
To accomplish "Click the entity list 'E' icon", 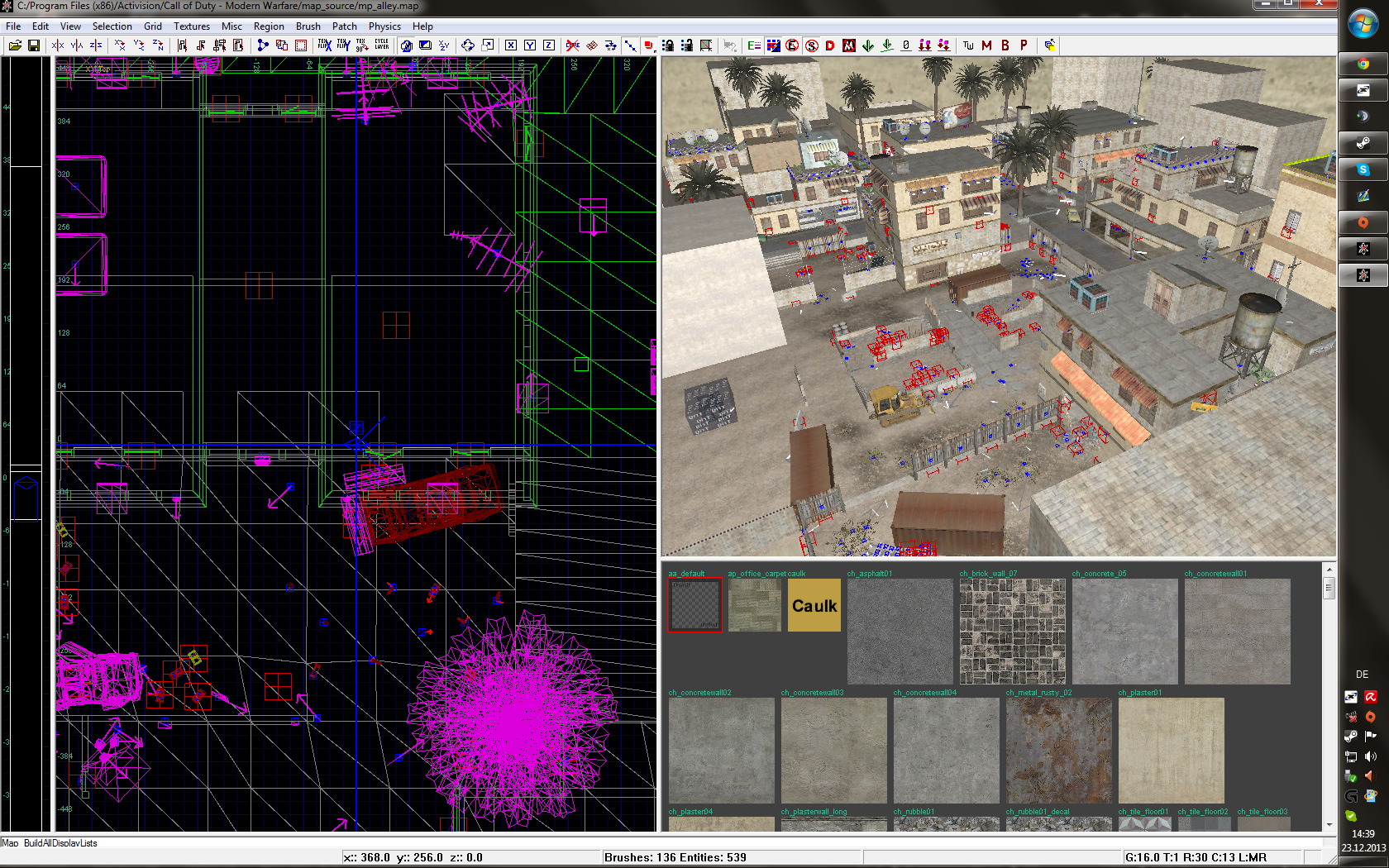I will tap(754, 45).
